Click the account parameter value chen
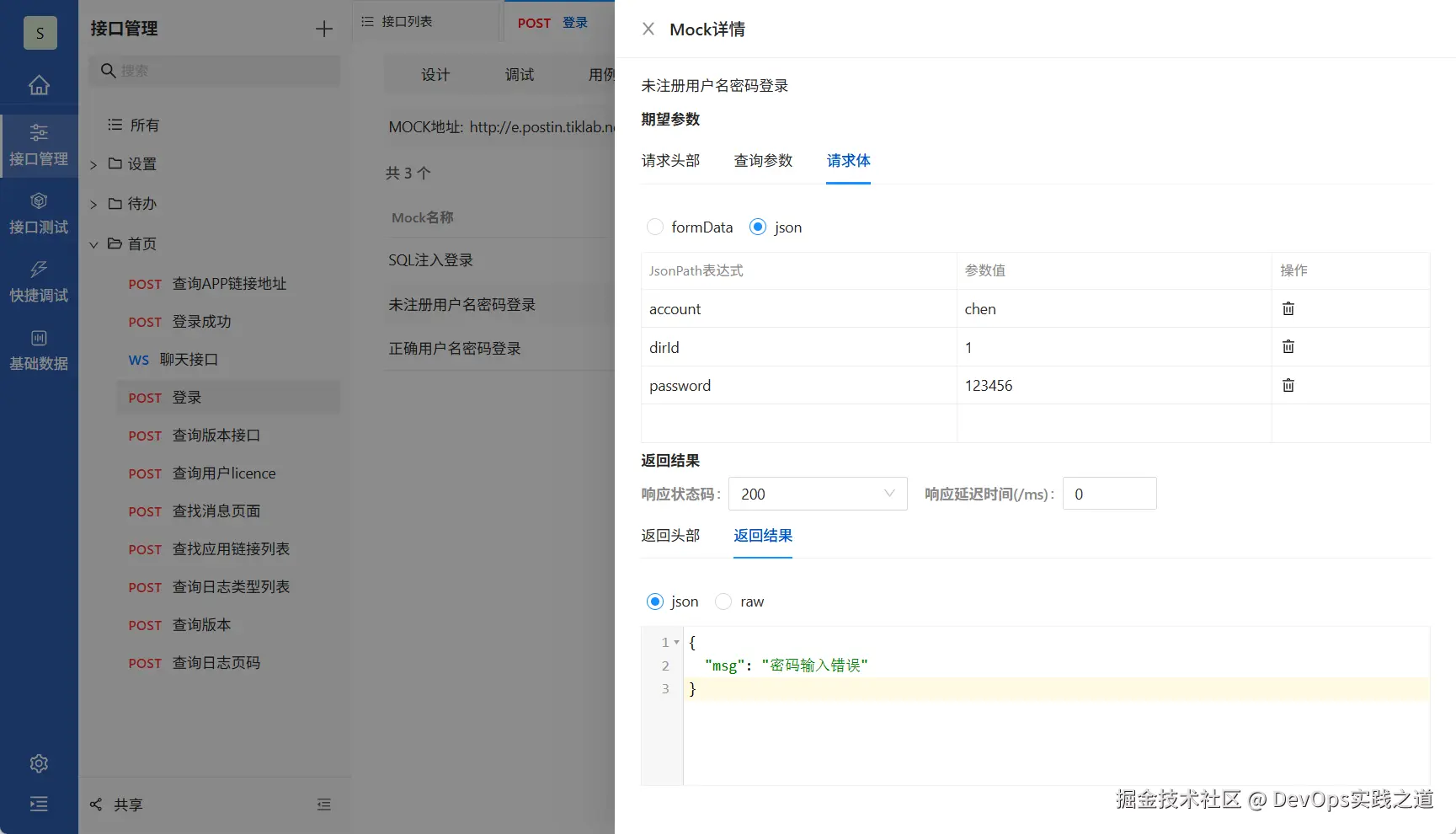 coord(980,309)
